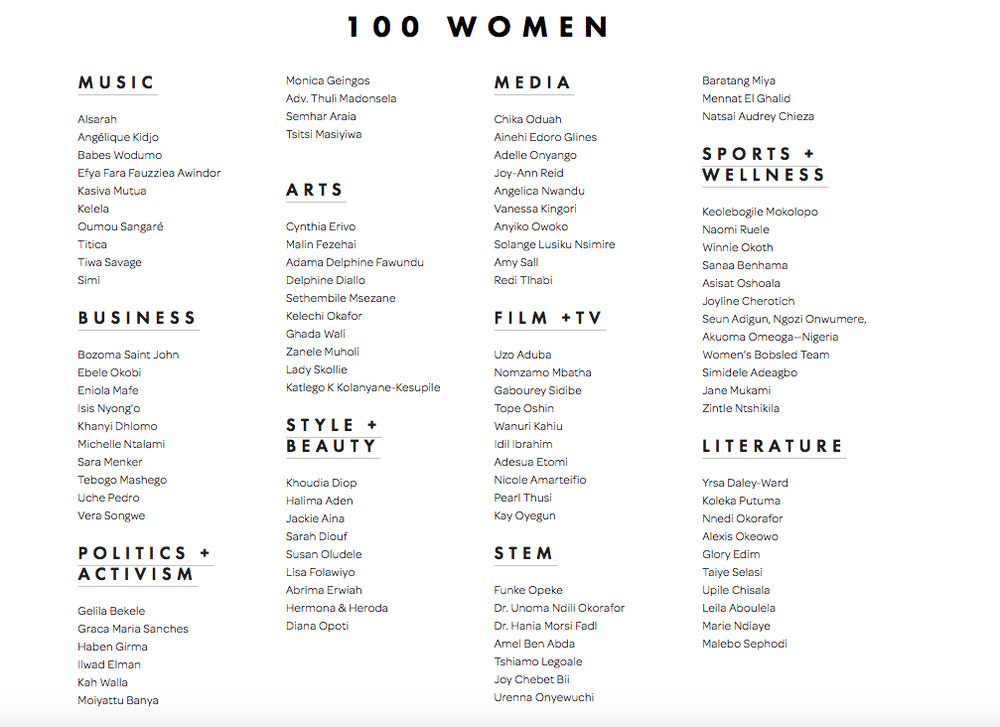Select Urenna Onyewuchi

click(x=543, y=697)
